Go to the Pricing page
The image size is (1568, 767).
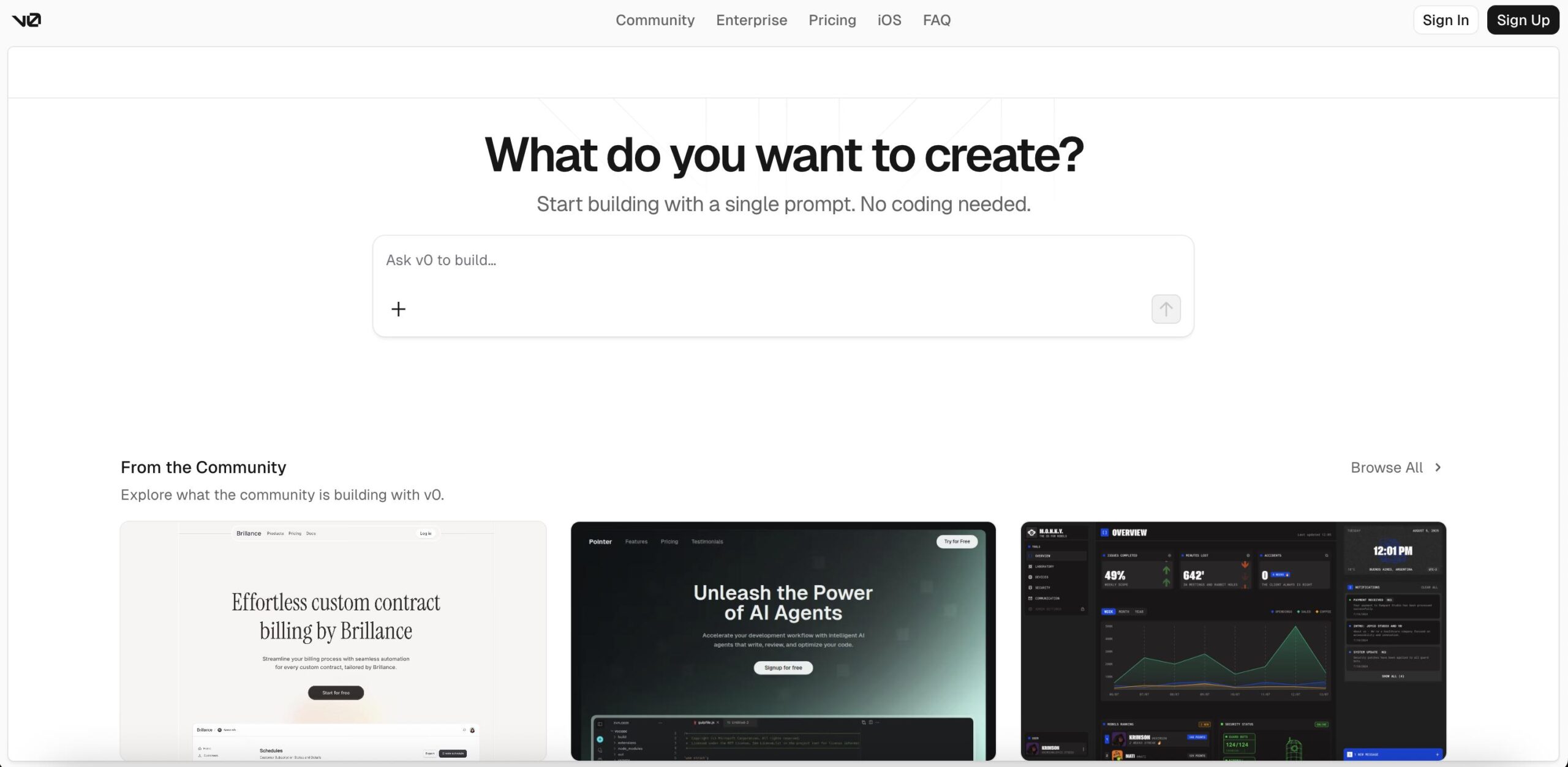(x=832, y=20)
